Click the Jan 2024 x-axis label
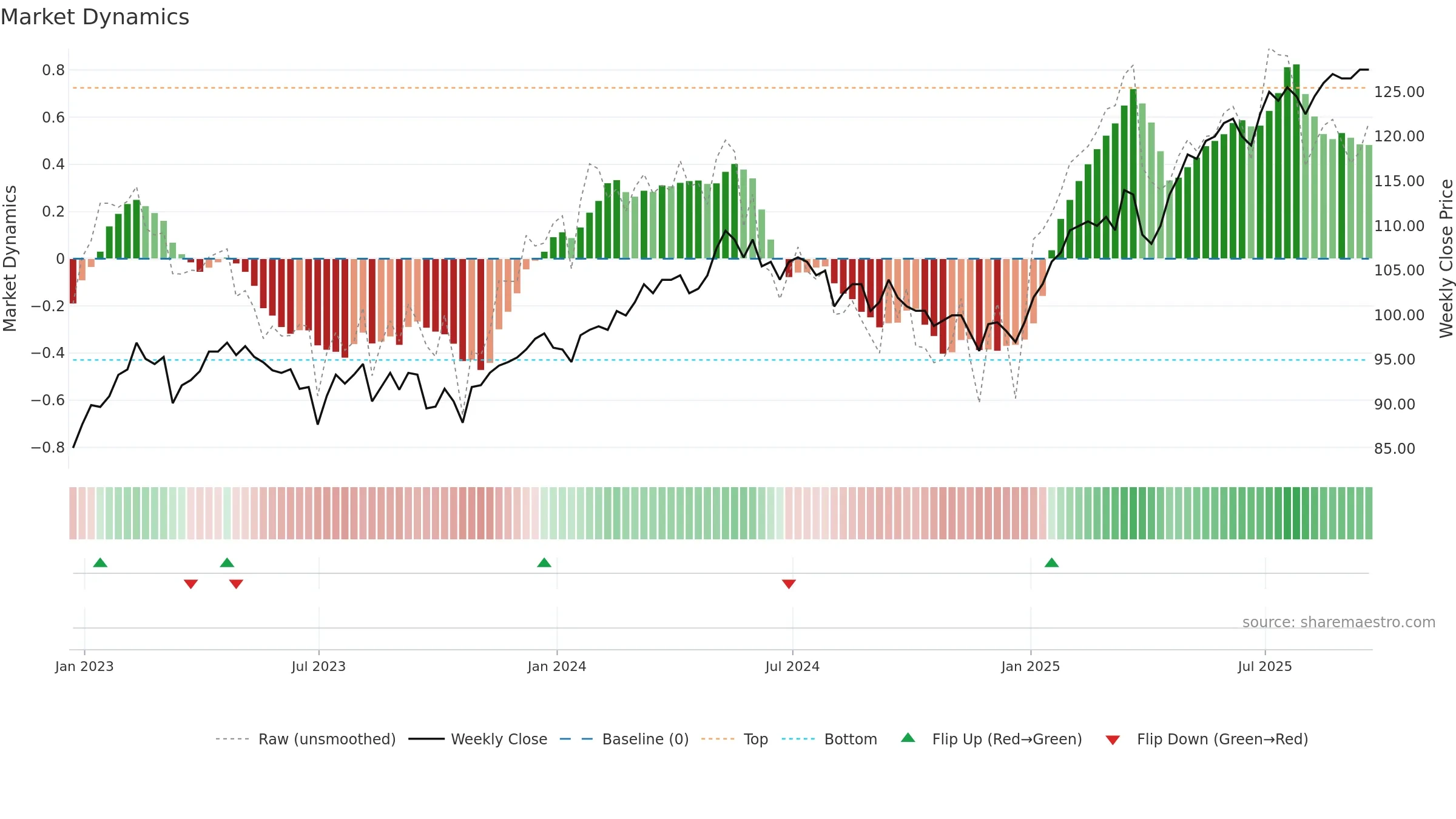 pos(557,666)
